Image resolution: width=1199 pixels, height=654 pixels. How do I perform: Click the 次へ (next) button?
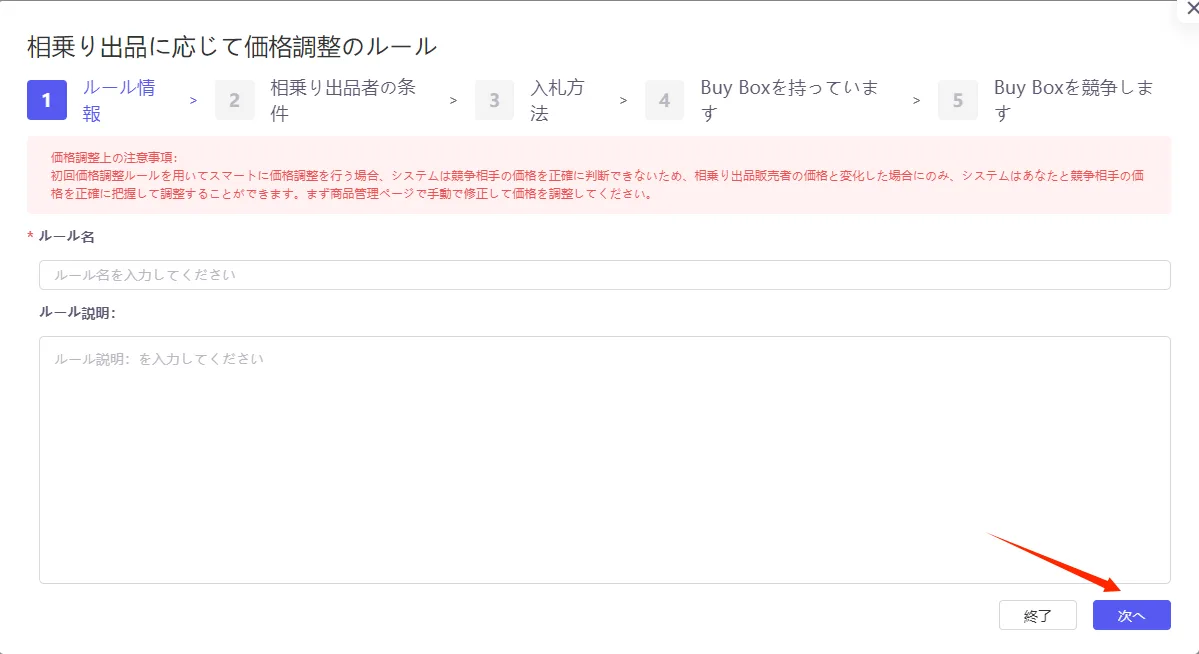pos(1131,615)
